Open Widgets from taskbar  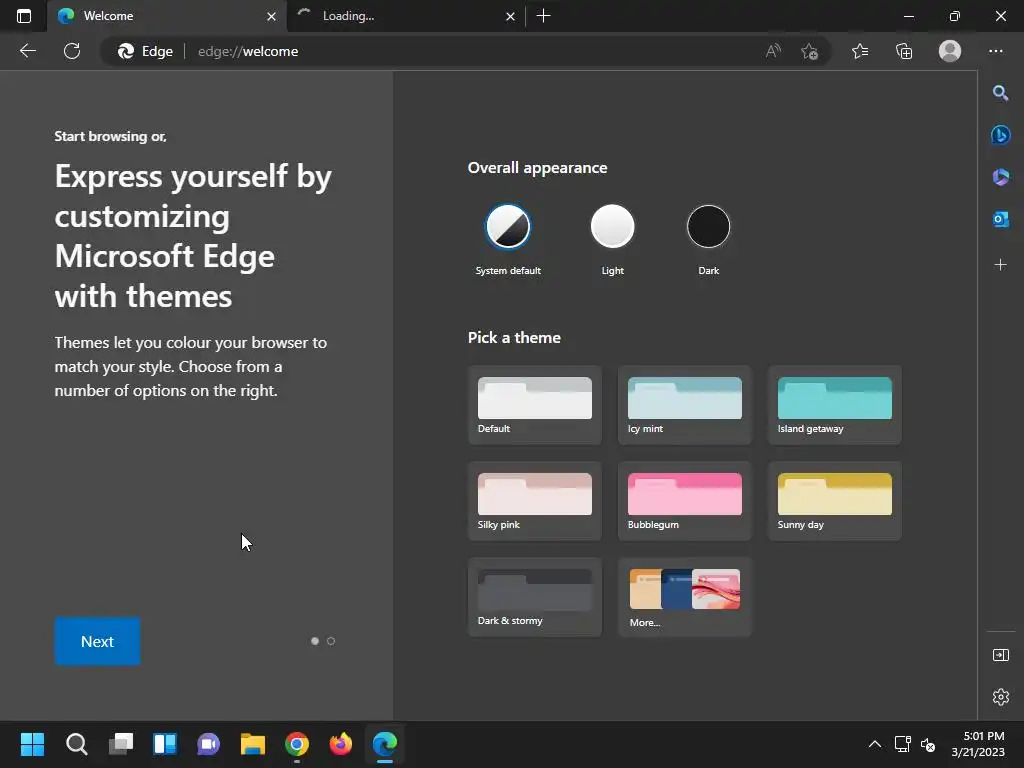point(165,744)
